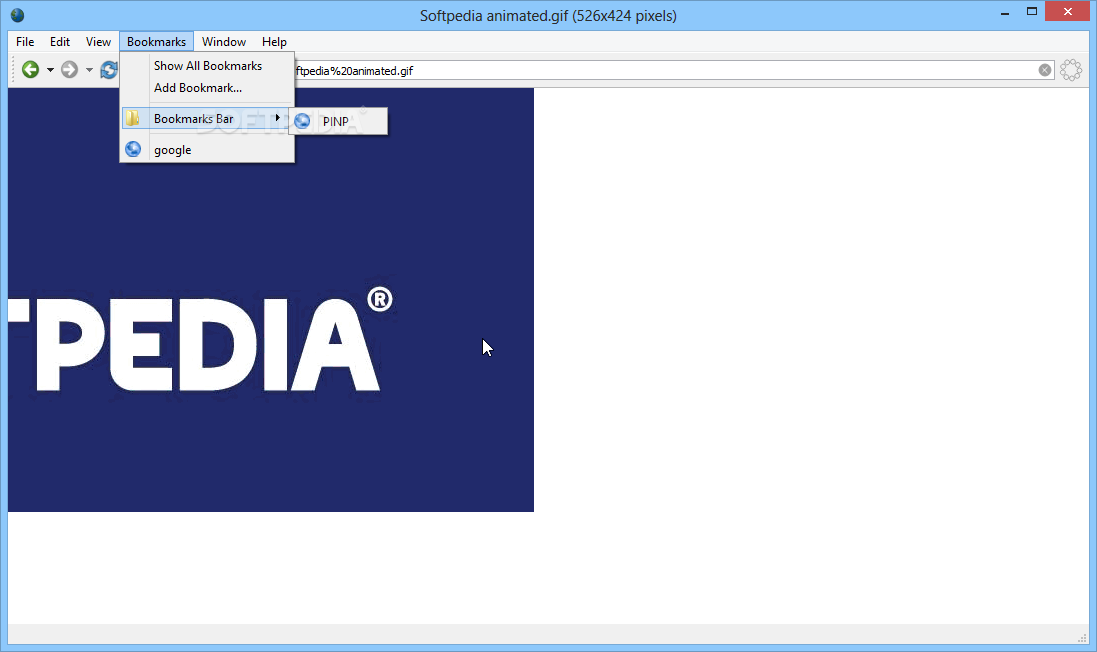Viewport: 1097px width, 652px height.
Task: Click the globe icon next to google
Action: point(133,149)
